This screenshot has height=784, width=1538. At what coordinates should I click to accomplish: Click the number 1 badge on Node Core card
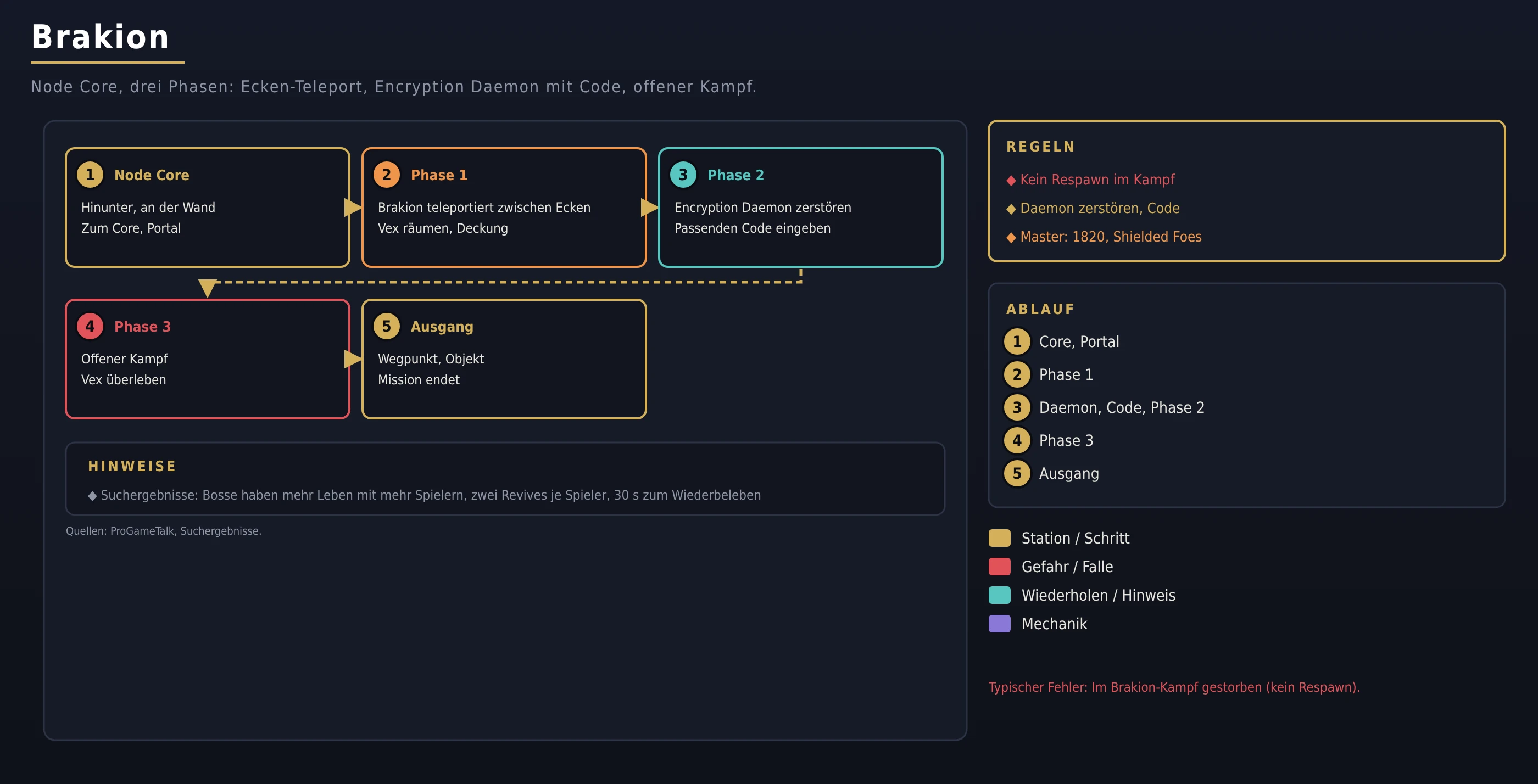click(90, 175)
